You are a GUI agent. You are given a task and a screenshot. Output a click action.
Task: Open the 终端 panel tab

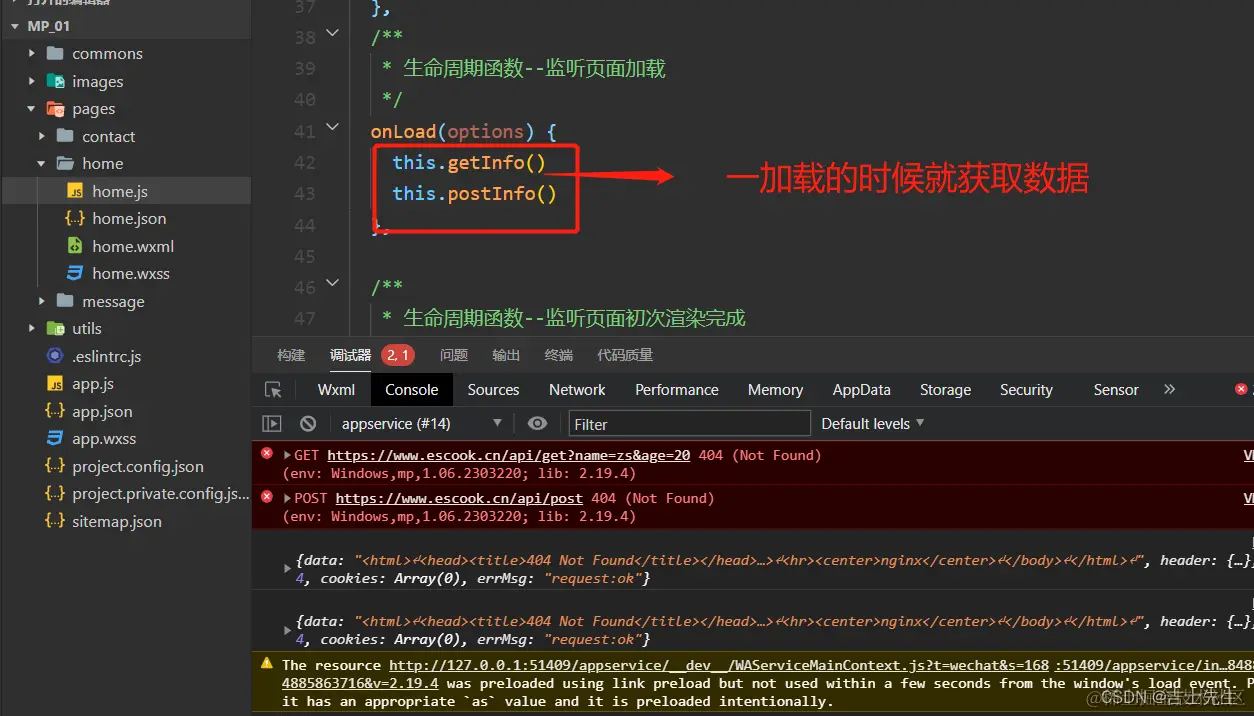(x=559, y=355)
